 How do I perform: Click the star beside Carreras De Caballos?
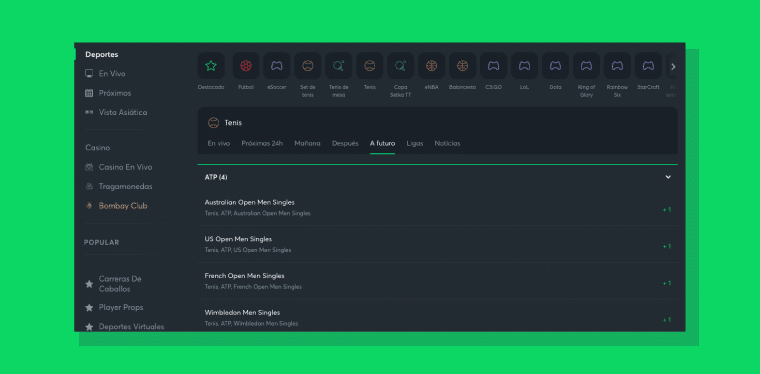(x=89, y=284)
